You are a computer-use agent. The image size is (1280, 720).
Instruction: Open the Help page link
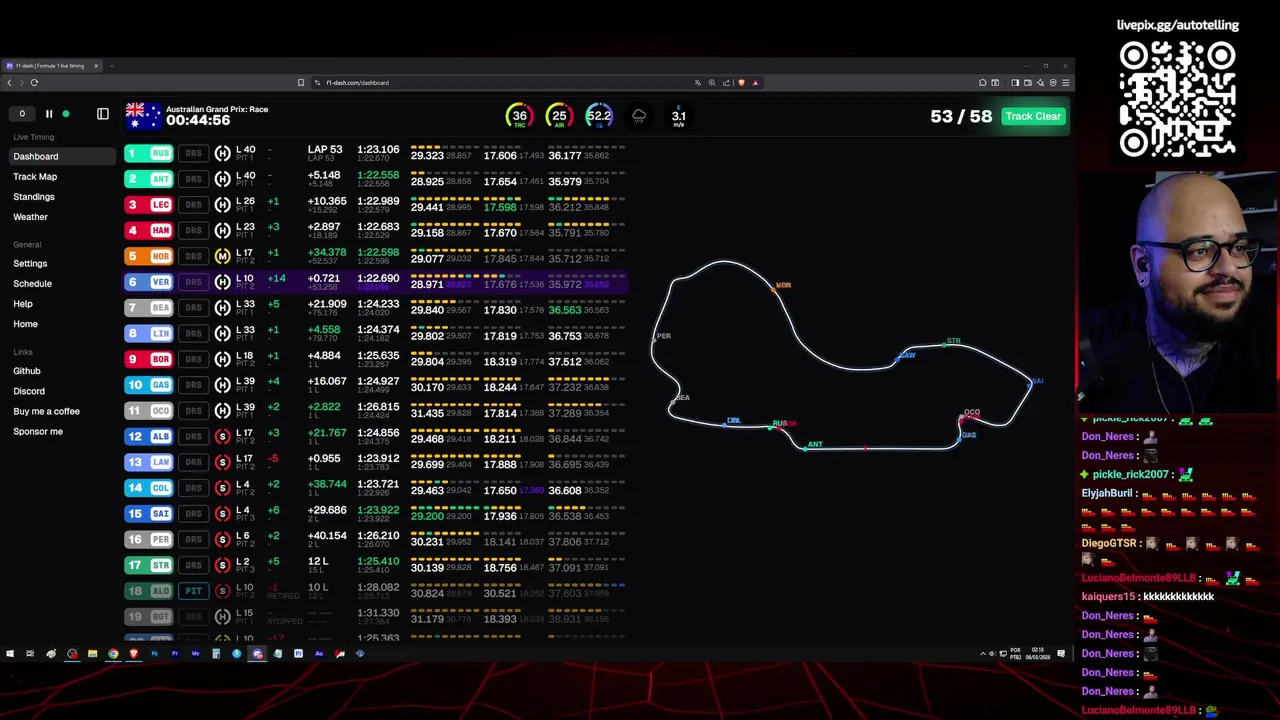[x=23, y=304]
